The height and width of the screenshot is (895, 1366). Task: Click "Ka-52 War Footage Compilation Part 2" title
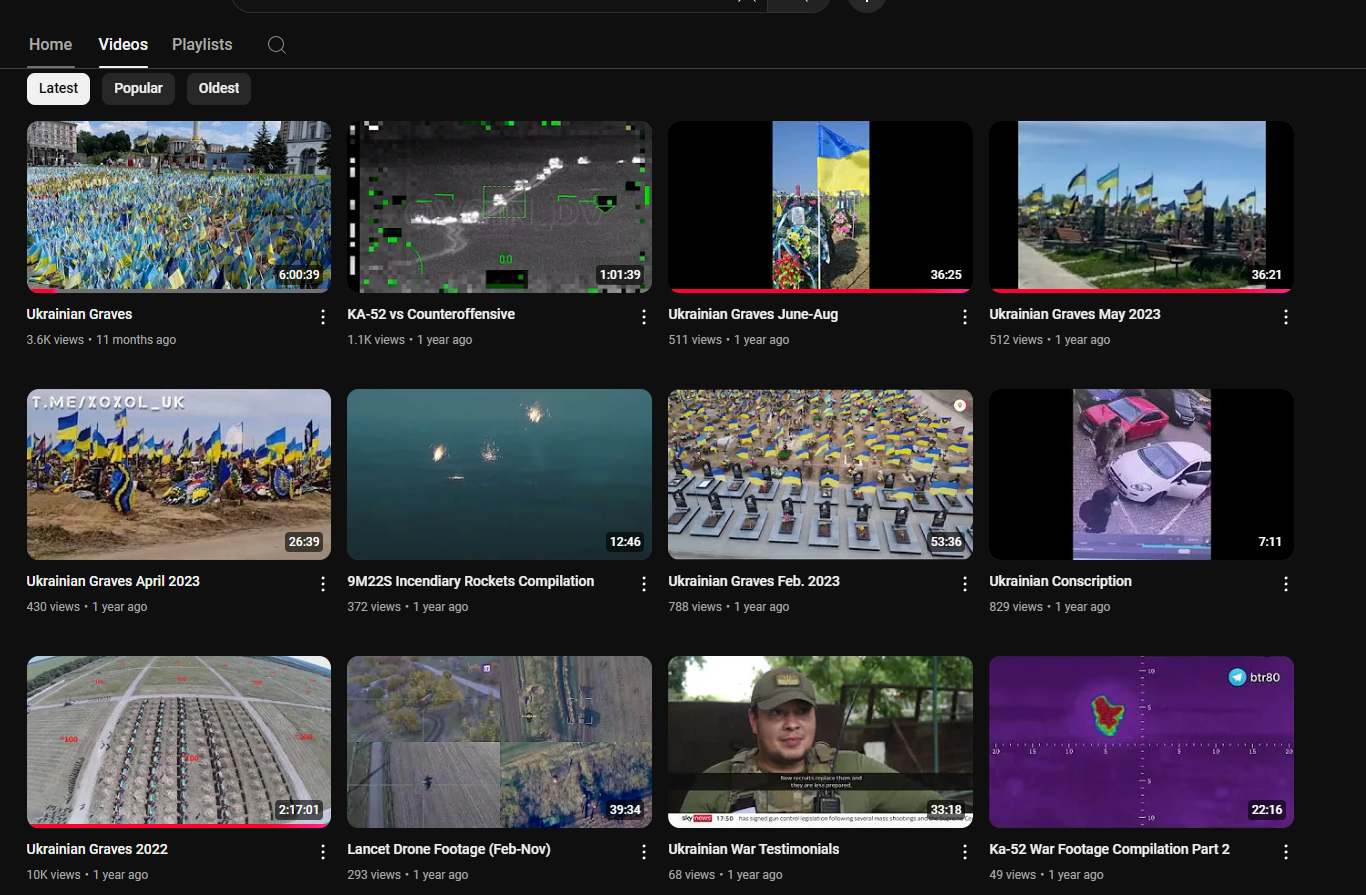click(1110, 849)
